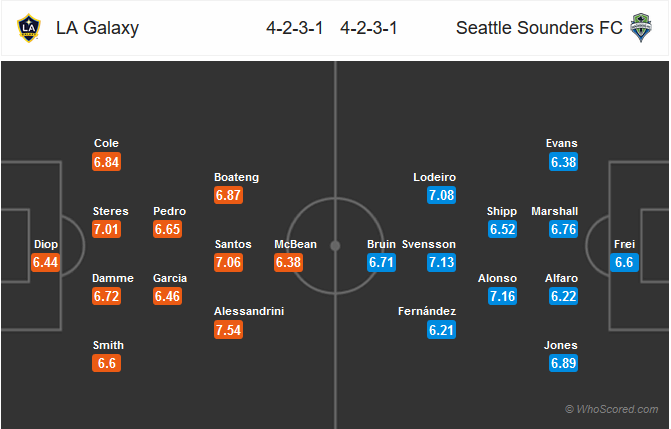Click Frei's 6.6 rating badge
The image size is (671, 429).
624,262
